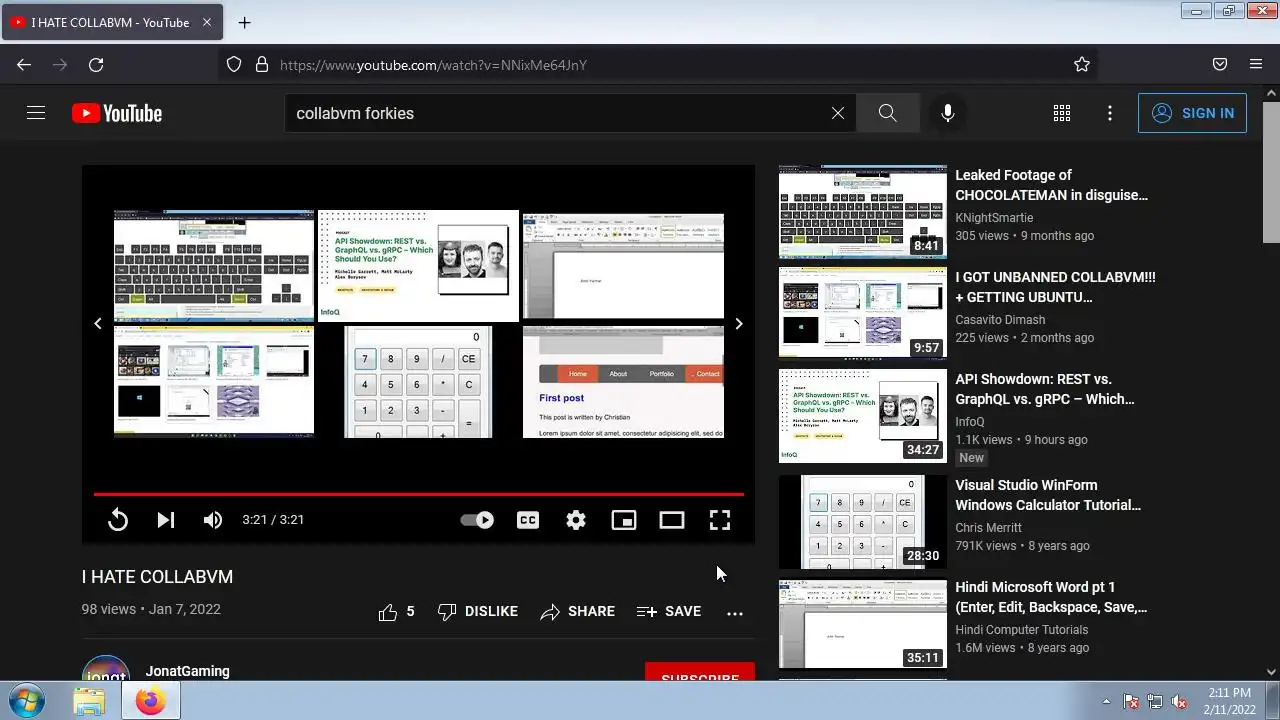Start voice search with microphone
The height and width of the screenshot is (720, 1280).
(948, 113)
